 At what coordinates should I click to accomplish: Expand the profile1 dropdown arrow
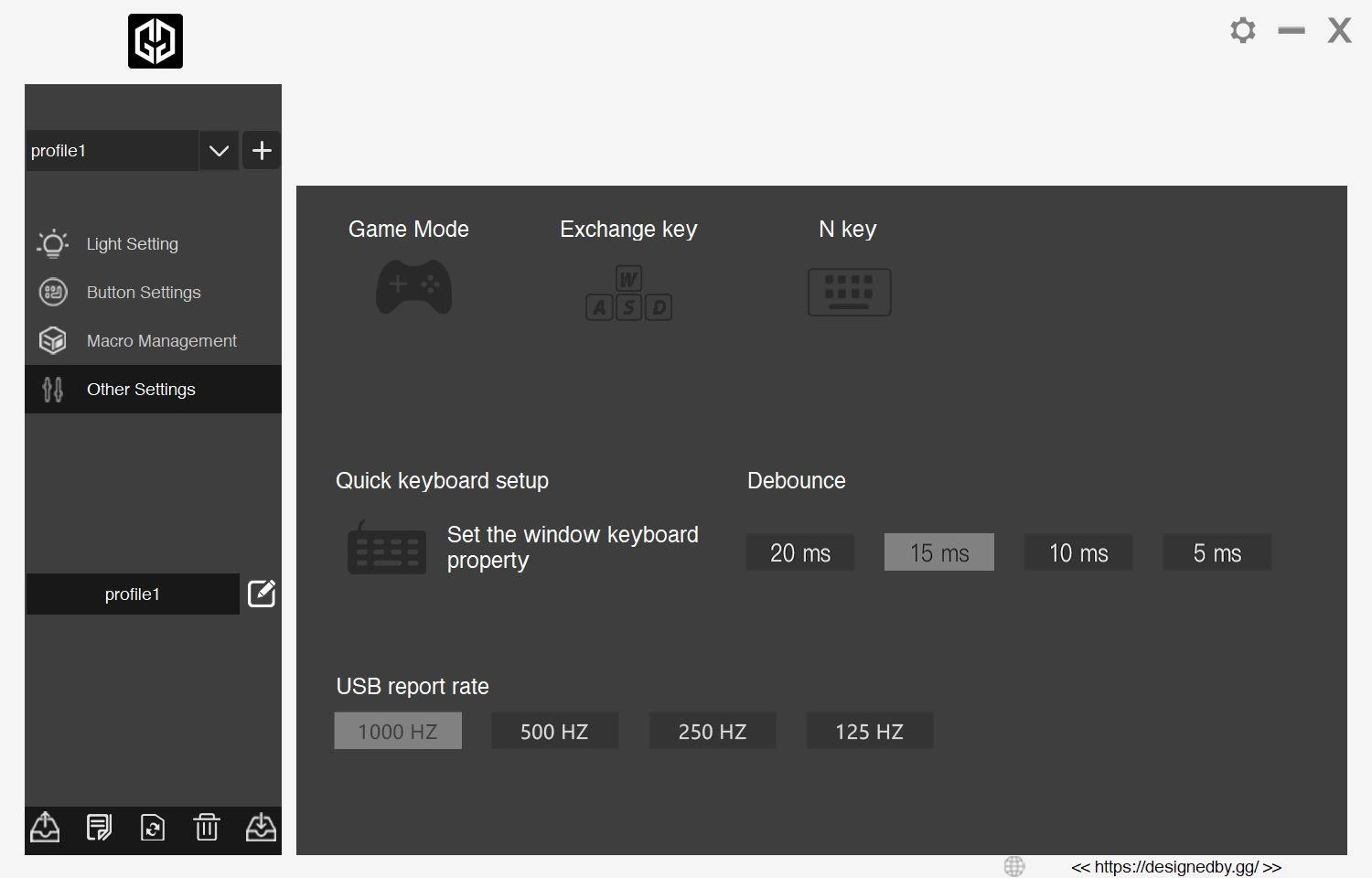click(219, 150)
